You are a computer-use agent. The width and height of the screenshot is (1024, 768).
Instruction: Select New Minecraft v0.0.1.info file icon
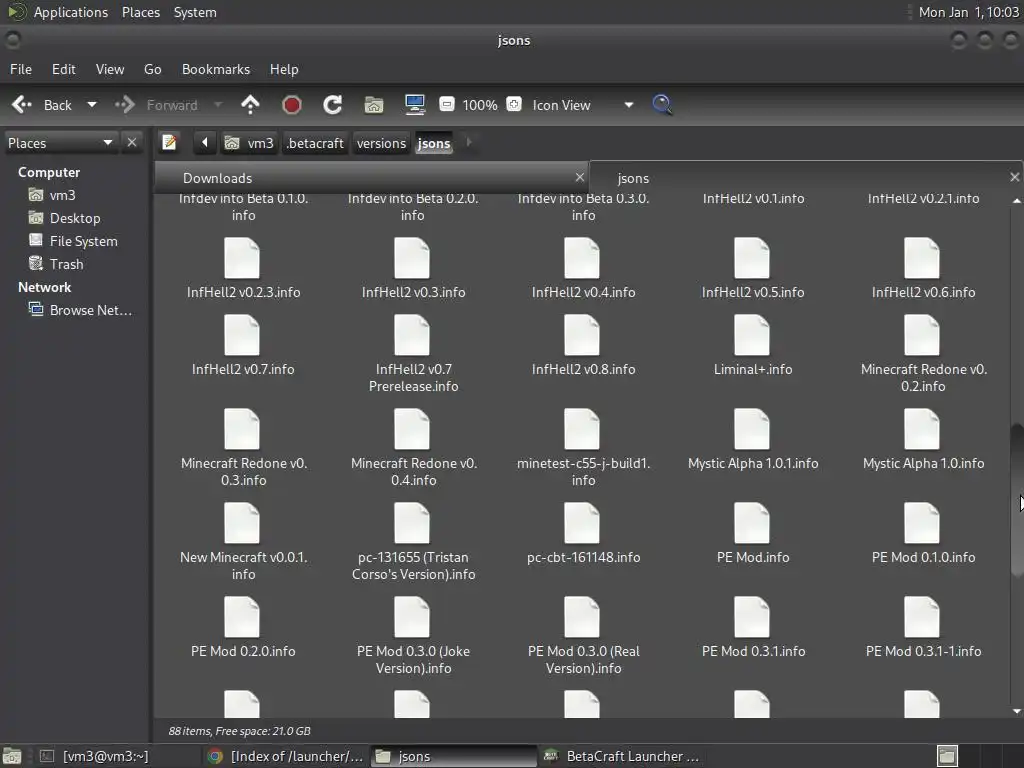[x=242, y=524]
